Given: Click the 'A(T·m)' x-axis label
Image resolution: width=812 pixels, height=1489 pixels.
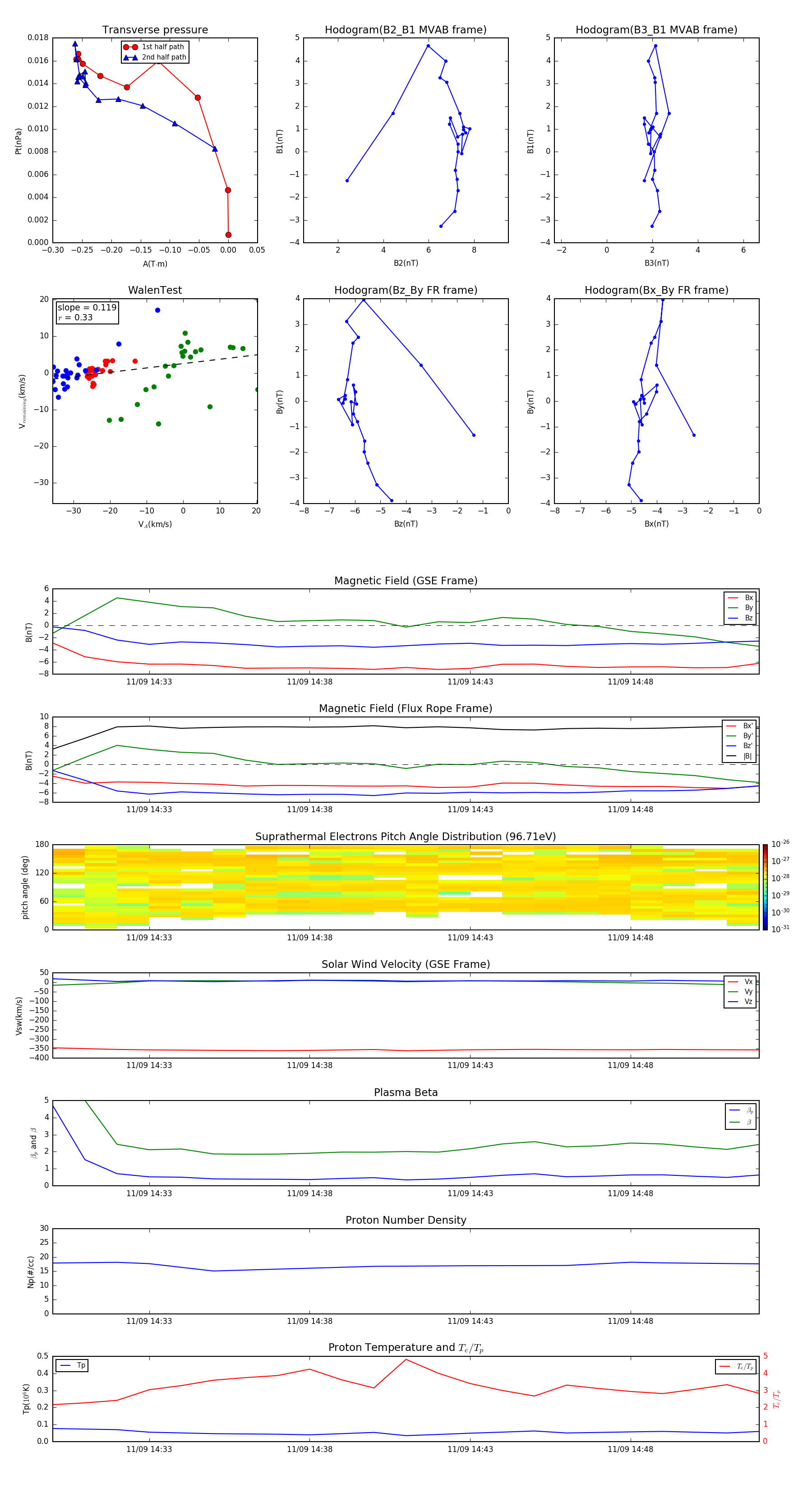Looking at the screenshot, I should (155, 264).
